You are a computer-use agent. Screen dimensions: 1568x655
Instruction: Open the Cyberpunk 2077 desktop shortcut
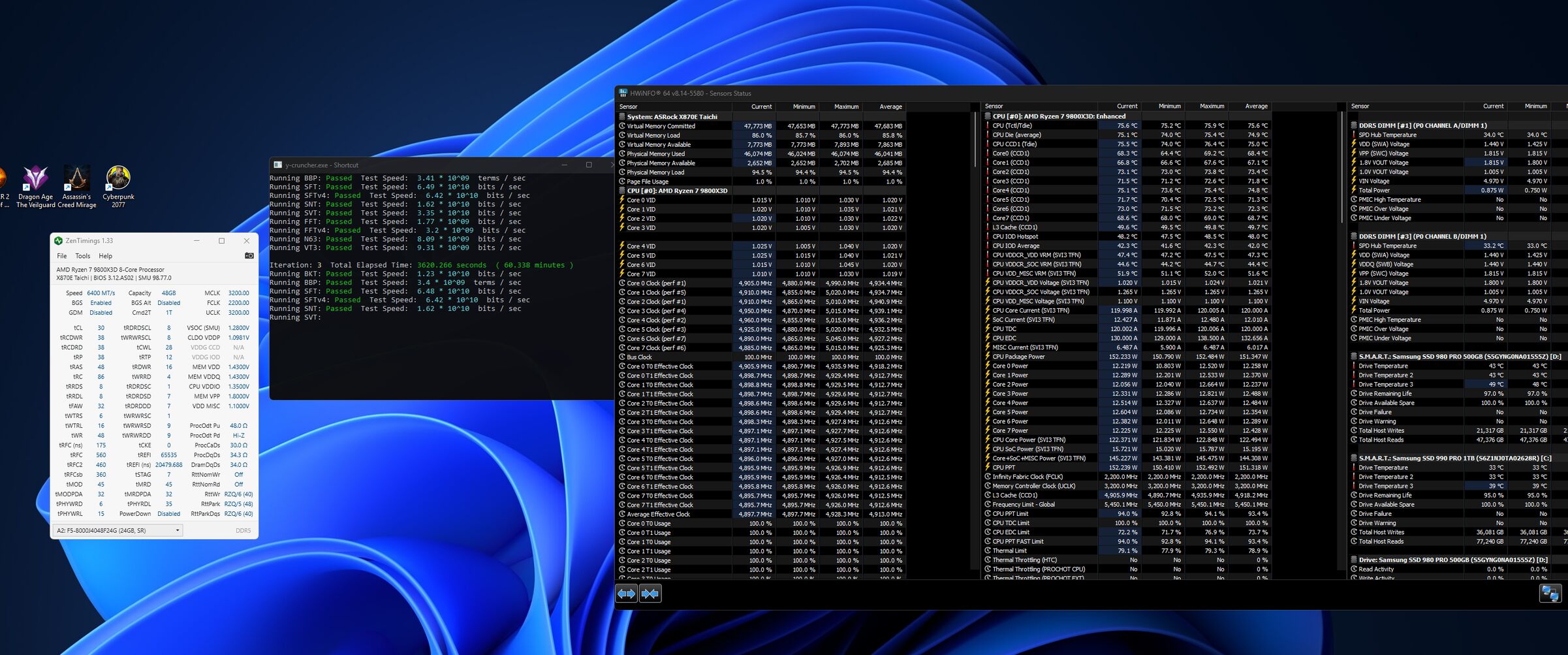tap(118, 187)
